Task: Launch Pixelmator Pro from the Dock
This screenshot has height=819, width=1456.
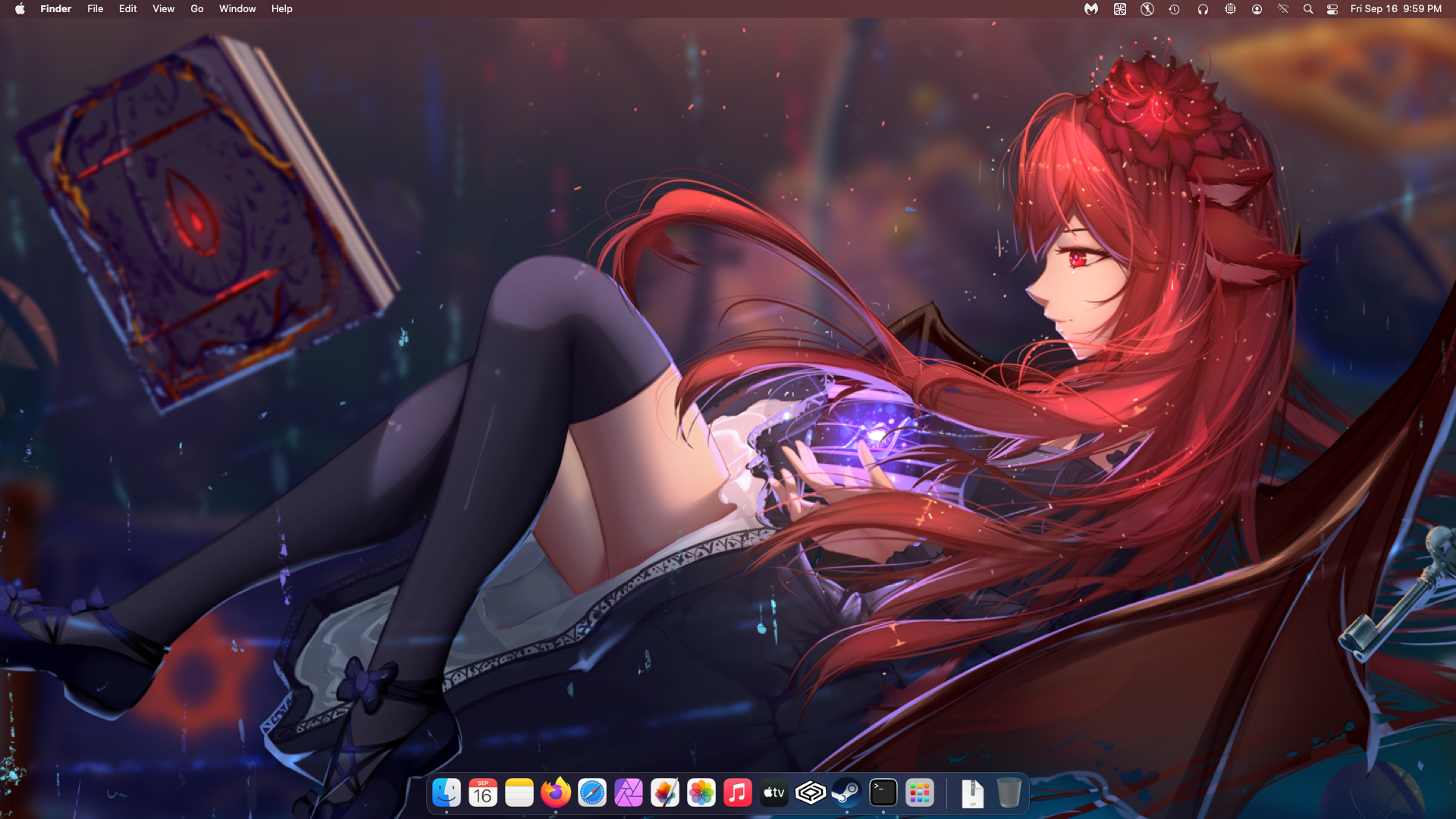Action: (x=665, y=793)
